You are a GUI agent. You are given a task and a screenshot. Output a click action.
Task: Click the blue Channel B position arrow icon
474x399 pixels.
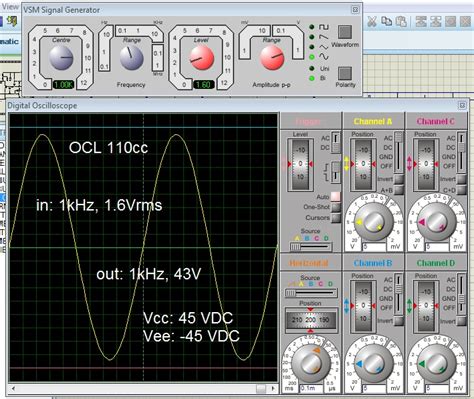click(x=346, y=306)
